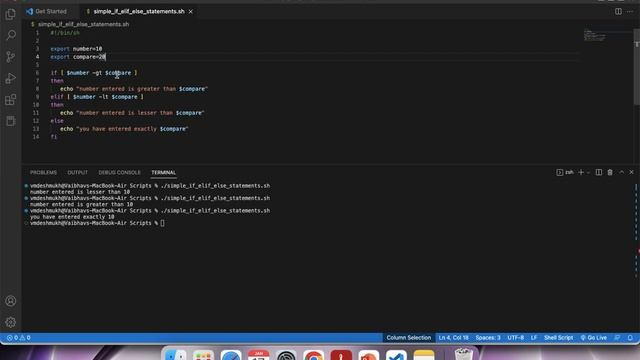Open the Search view in activity bar

point(11,35)
